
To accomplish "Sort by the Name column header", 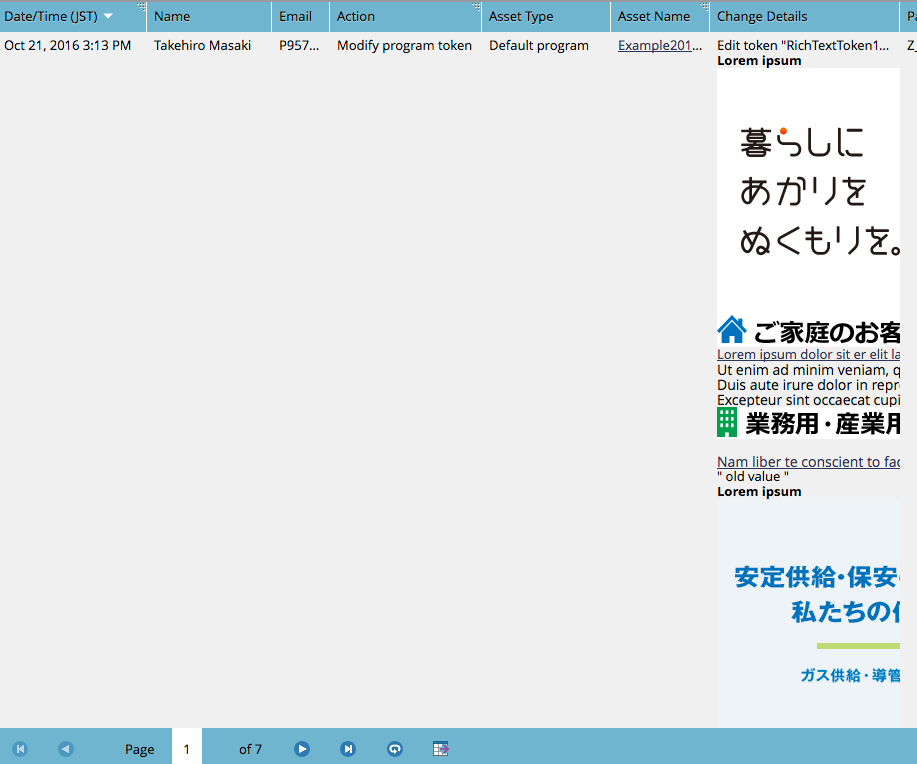I will pyautogui.click(x=172, y=16).
